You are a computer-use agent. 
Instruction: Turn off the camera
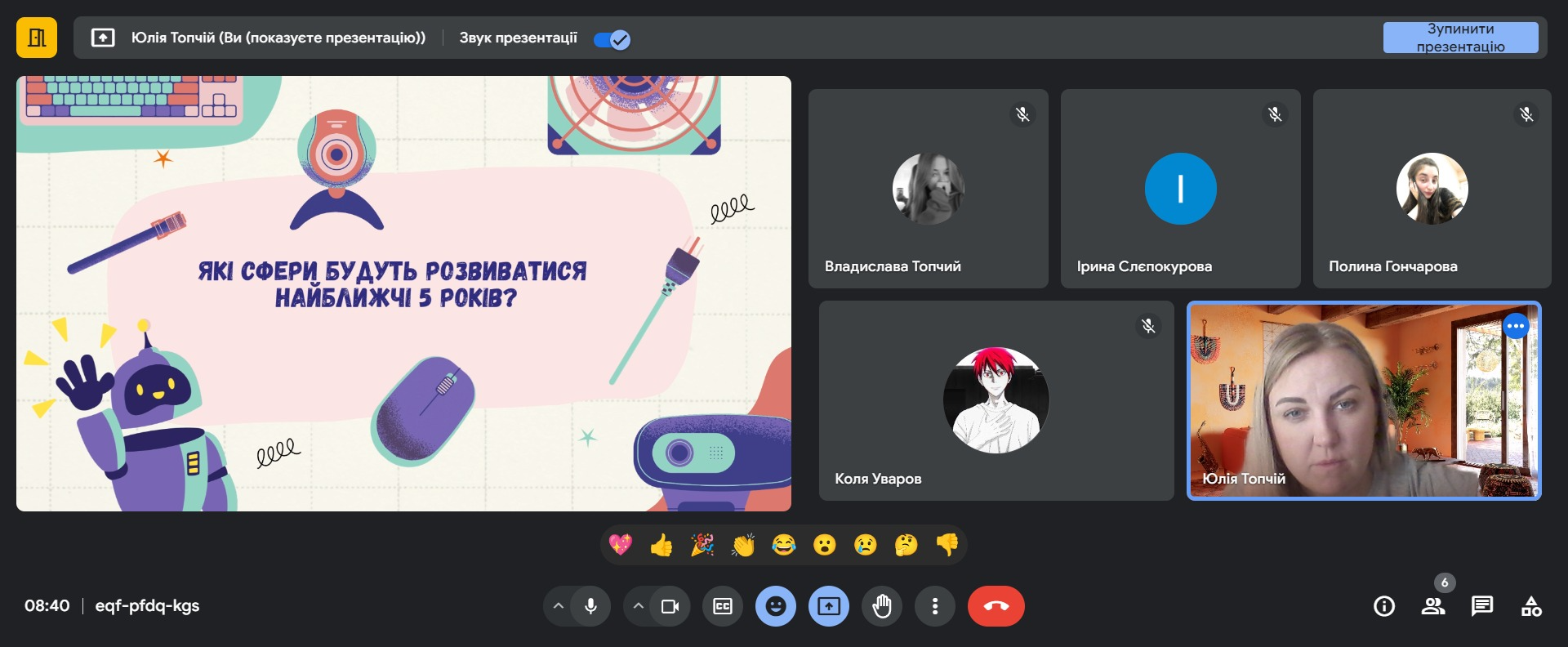coord(670,606)
